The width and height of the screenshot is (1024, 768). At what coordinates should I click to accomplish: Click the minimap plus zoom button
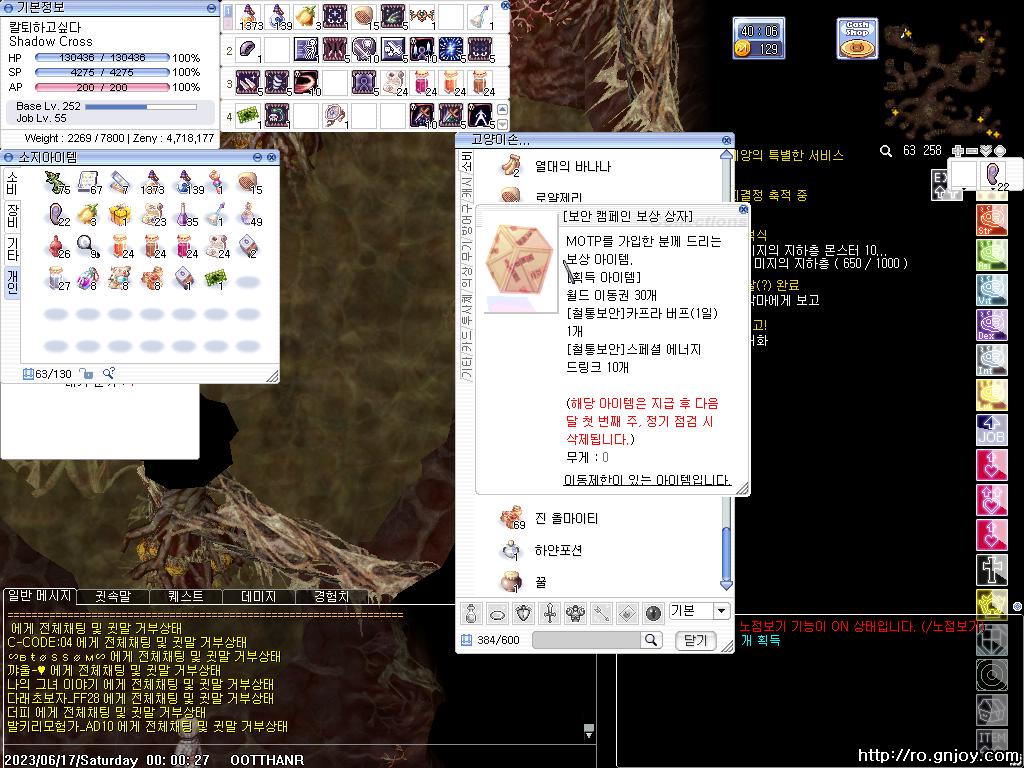pos(958,151)
